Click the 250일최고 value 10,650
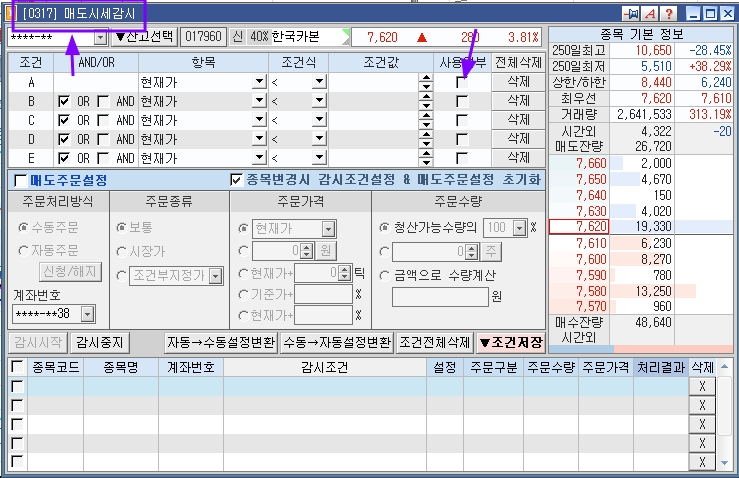 tap(653, 50)
